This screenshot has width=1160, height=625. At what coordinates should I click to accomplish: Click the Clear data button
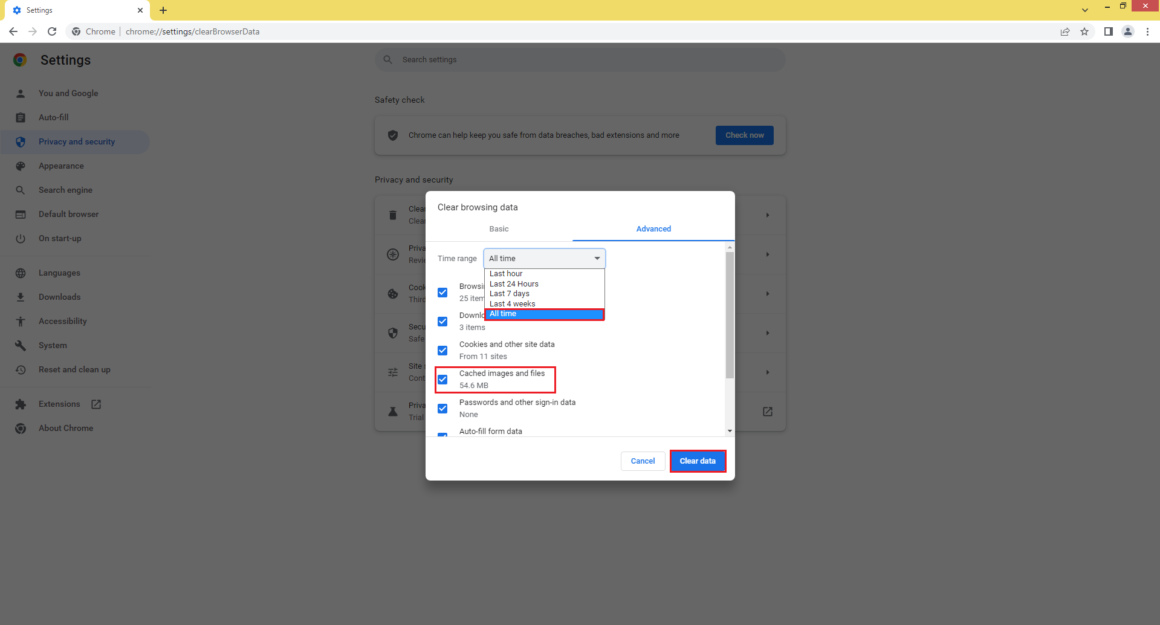(697, 460)
